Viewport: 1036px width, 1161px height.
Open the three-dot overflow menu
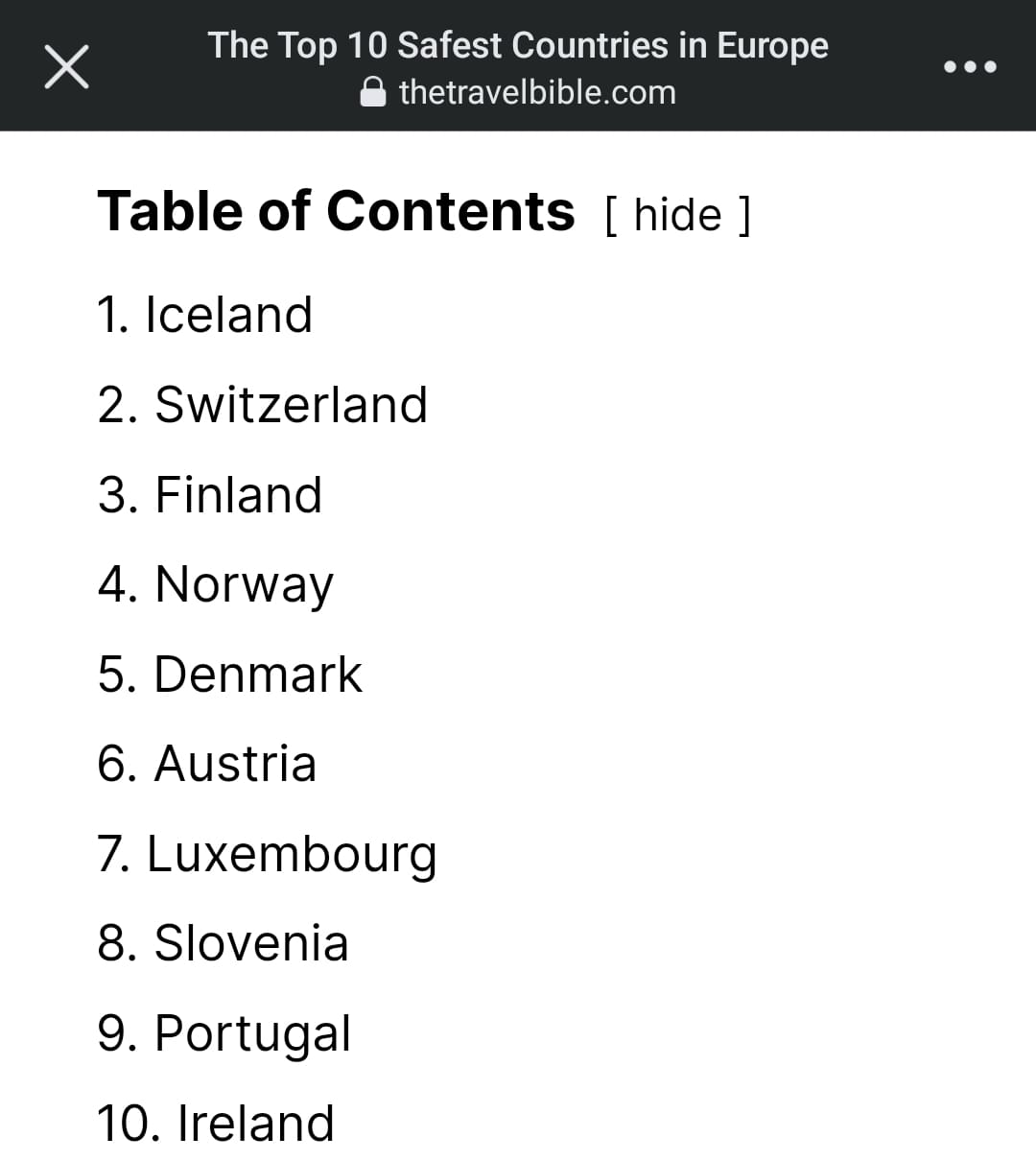[x=970, y=67]
